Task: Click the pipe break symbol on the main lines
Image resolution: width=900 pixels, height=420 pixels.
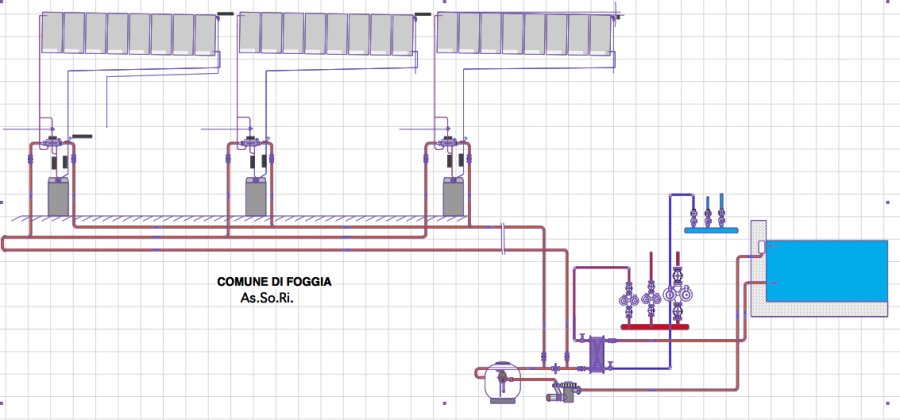Action: [503, 238]
